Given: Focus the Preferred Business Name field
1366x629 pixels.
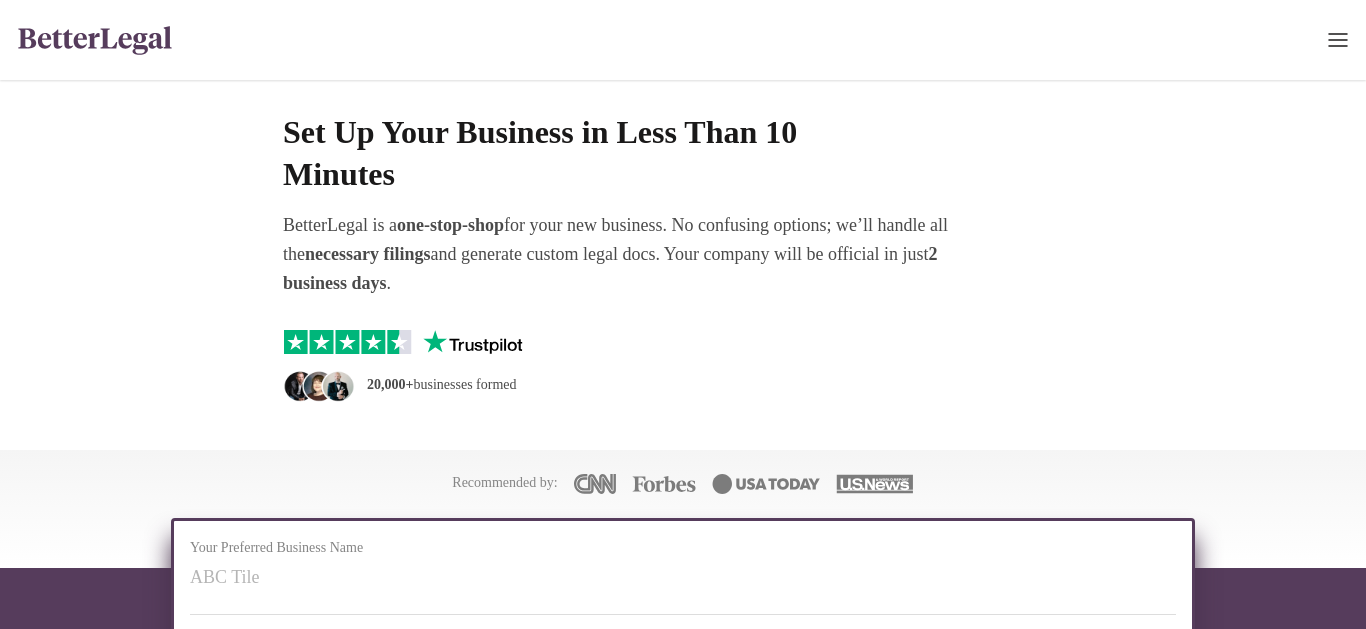Looking at the screenshot, I should point(683,577).
